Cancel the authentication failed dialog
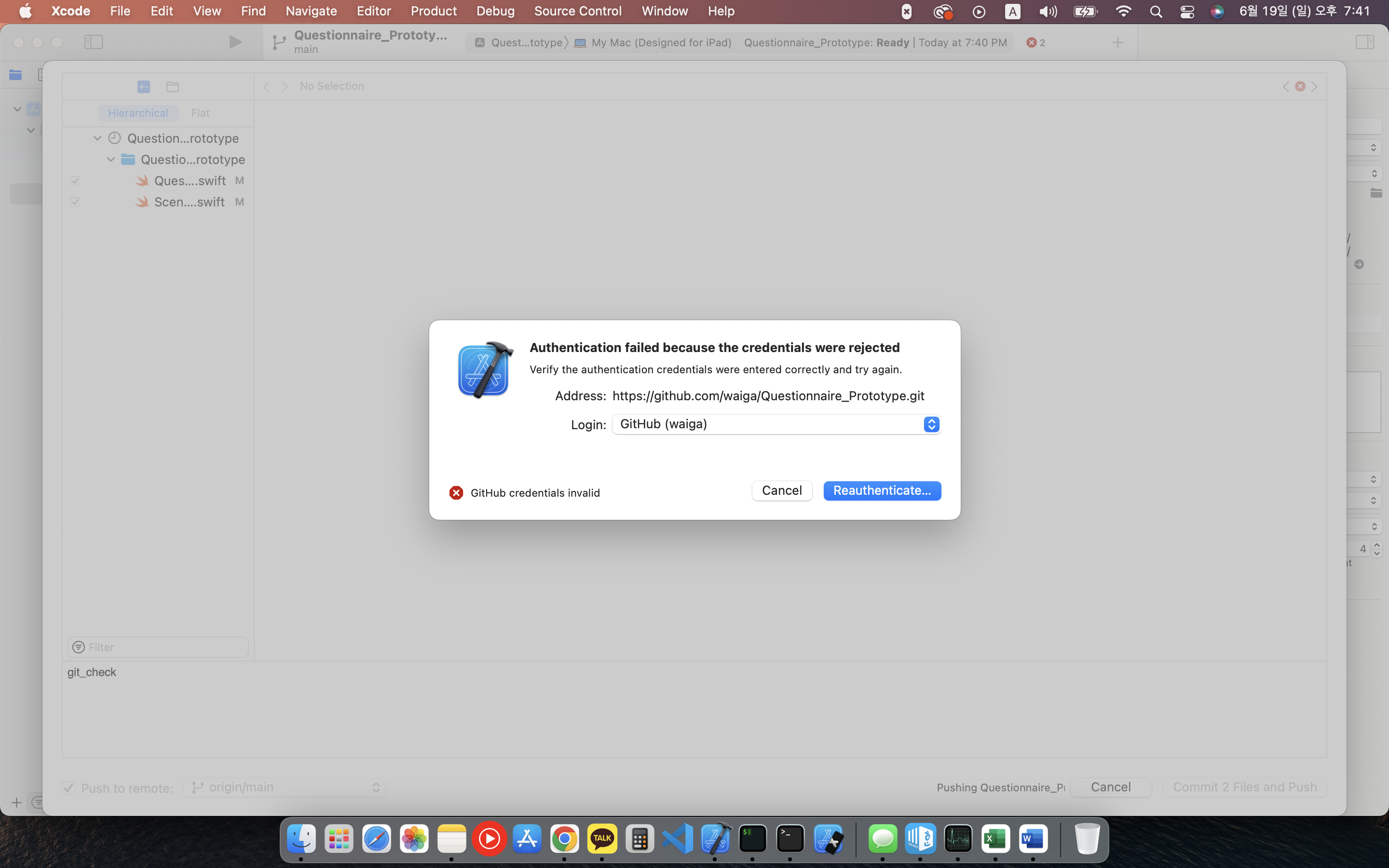 (x=782, y=490)
